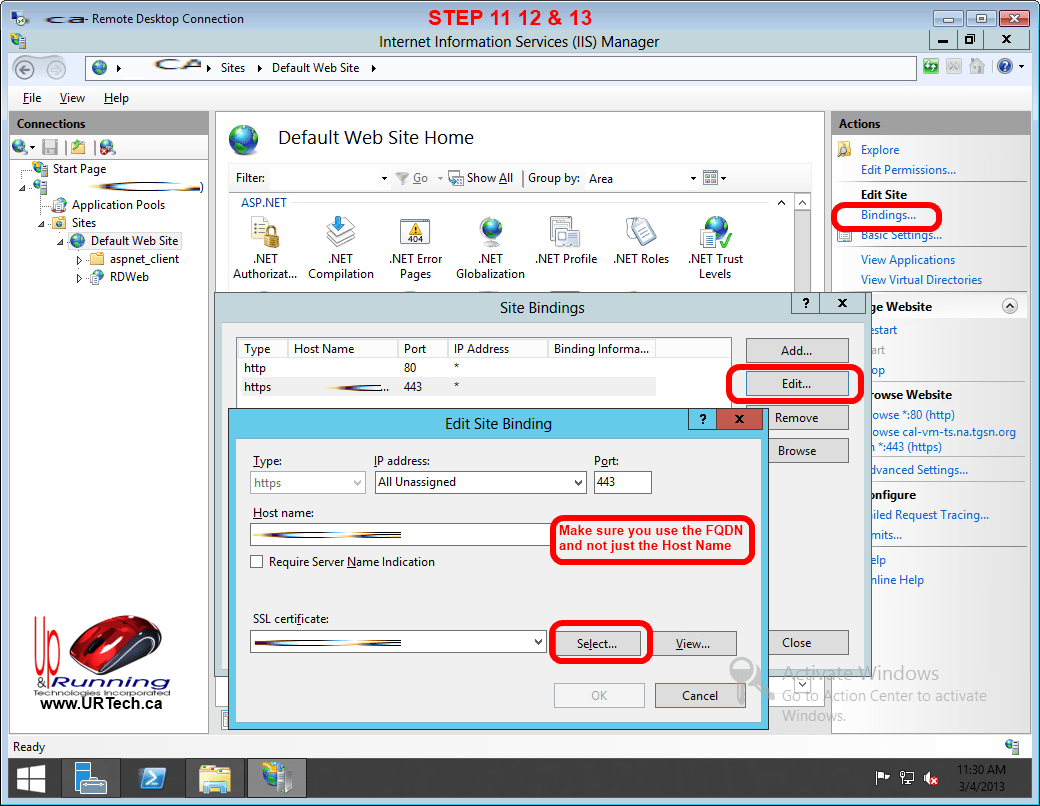The image size is (1040, 806).
Task: Open the .NET Trust Levels icon
Action: point(715,234)
